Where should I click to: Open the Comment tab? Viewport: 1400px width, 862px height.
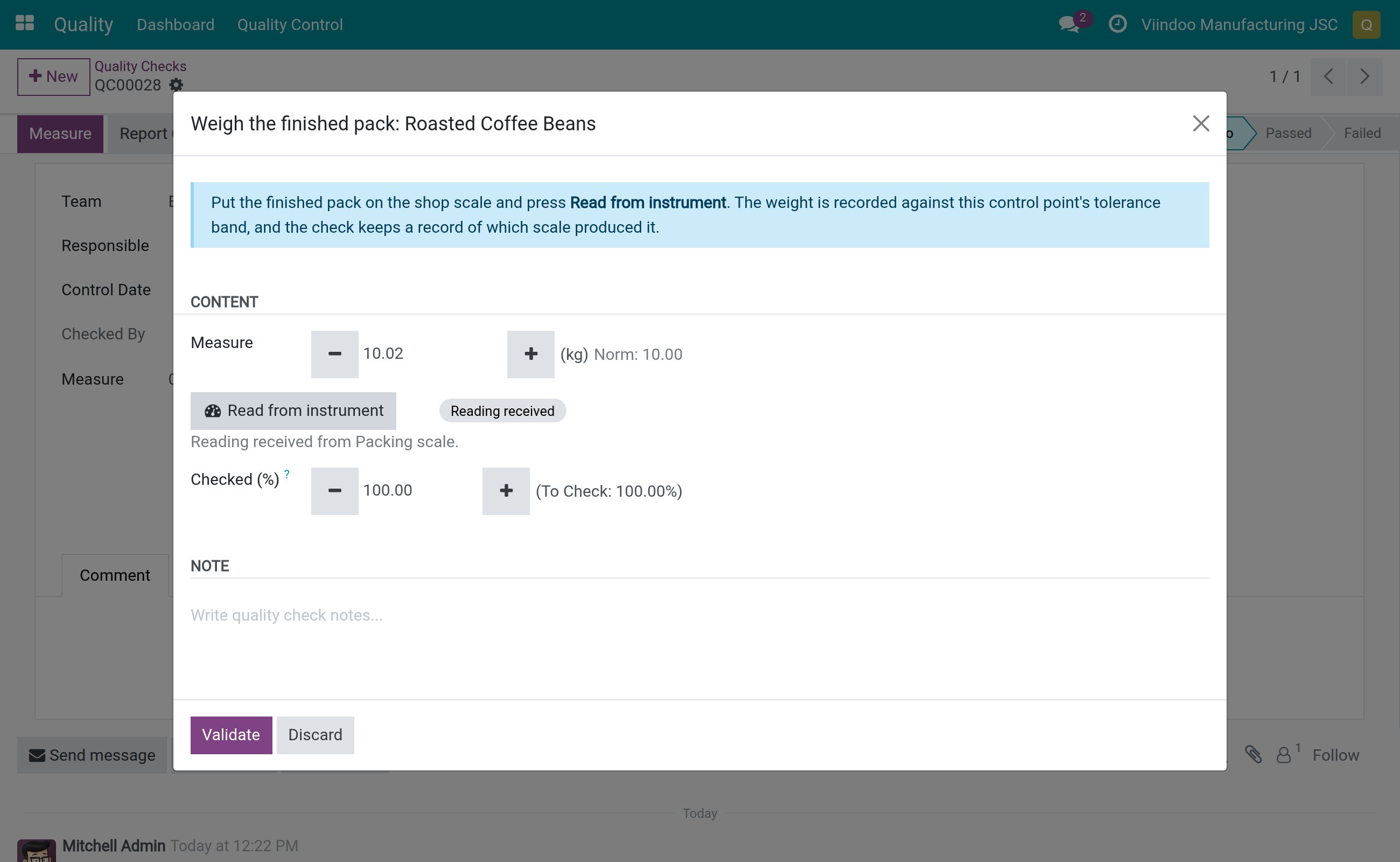115,575
